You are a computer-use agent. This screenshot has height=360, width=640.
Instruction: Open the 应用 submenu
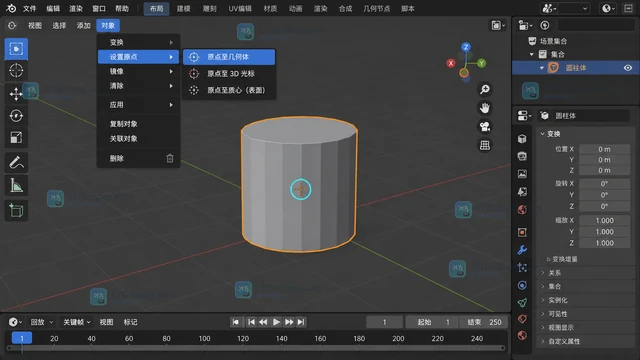pyautogui.click(x=139, y=105)
